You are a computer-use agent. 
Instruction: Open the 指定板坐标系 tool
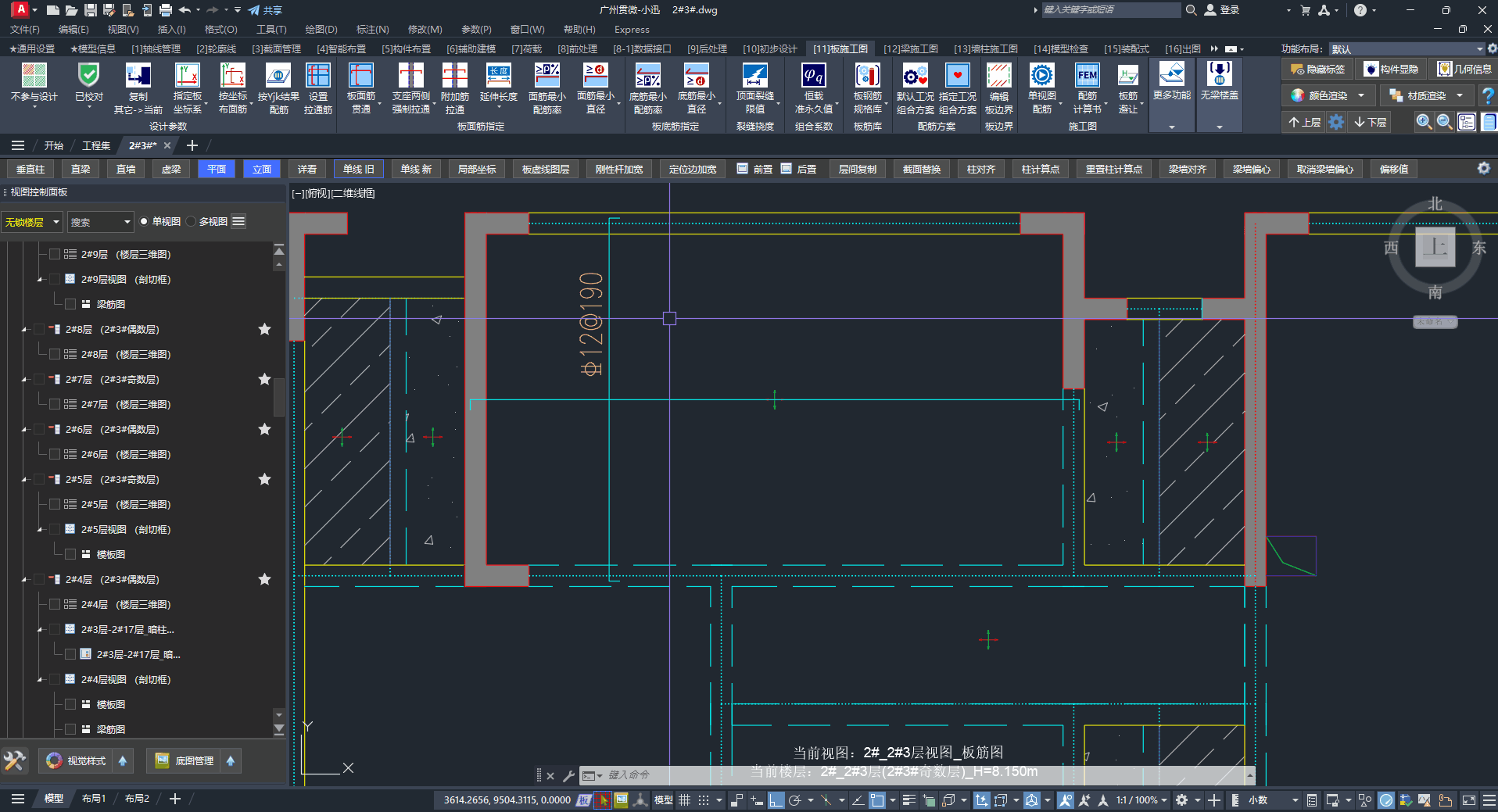[x=188, y=76]
